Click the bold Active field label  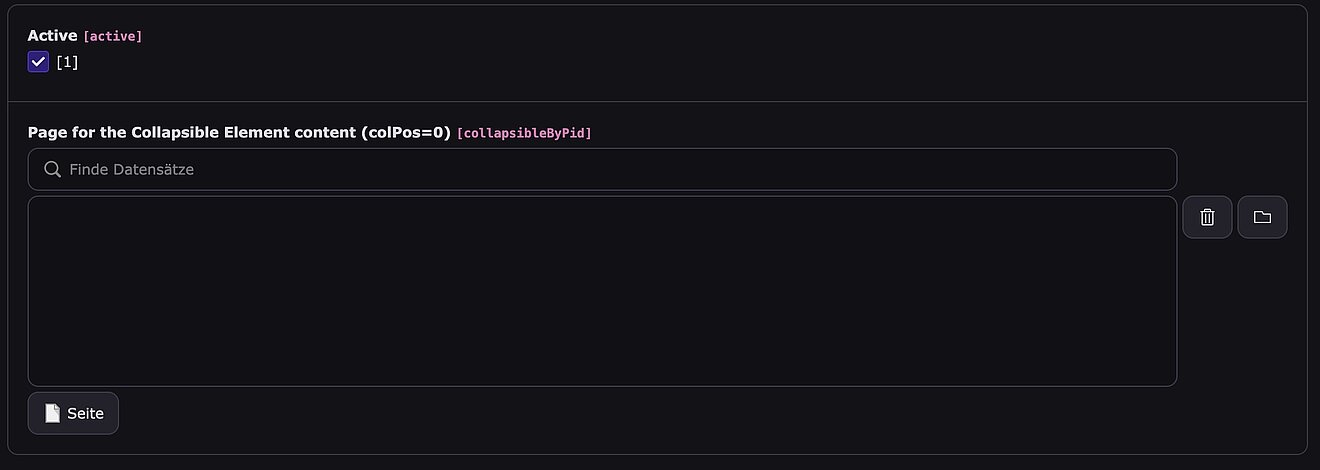52,36
